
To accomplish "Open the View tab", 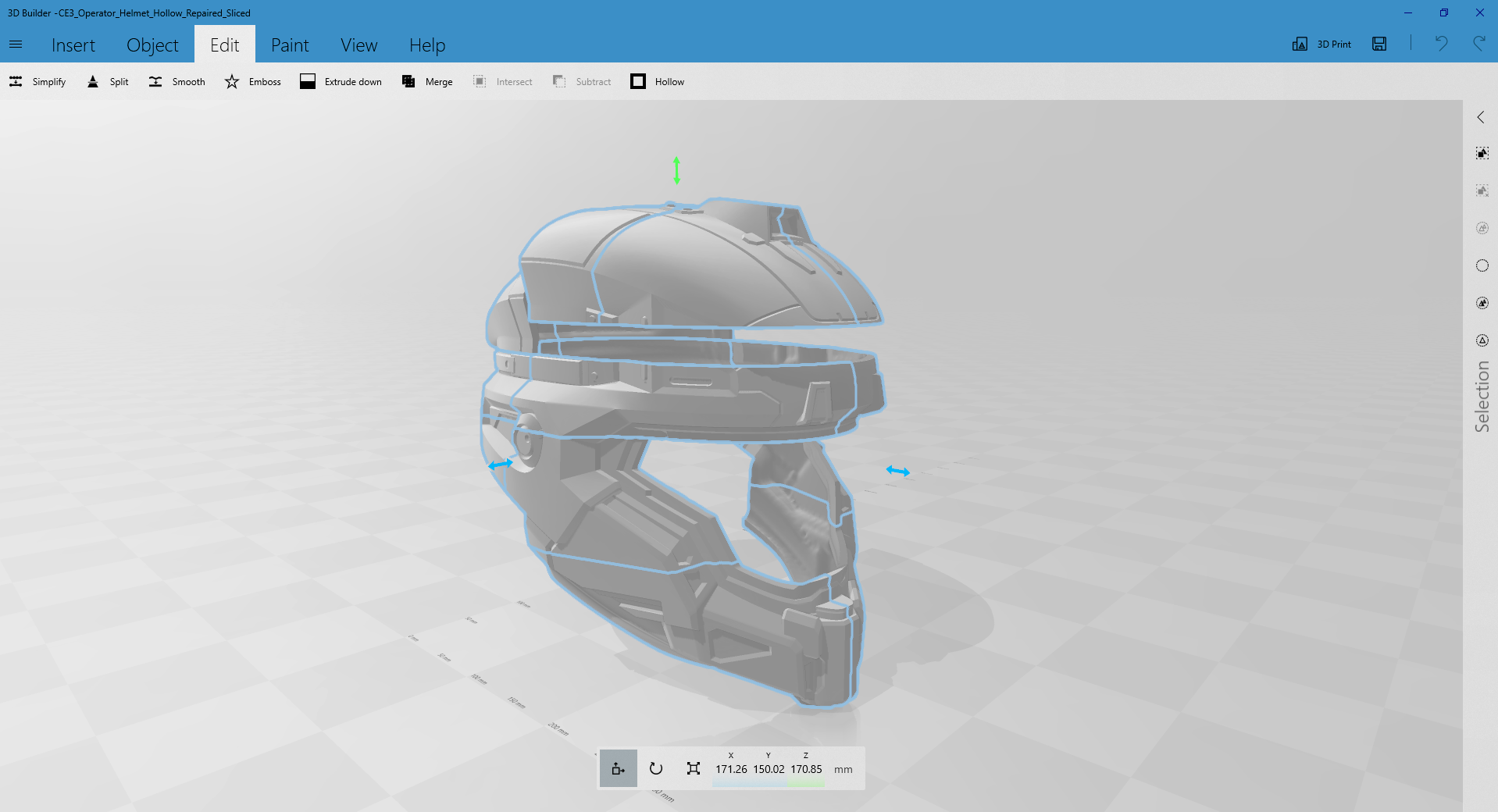I will pyautogui.click(x=359, y=45).
